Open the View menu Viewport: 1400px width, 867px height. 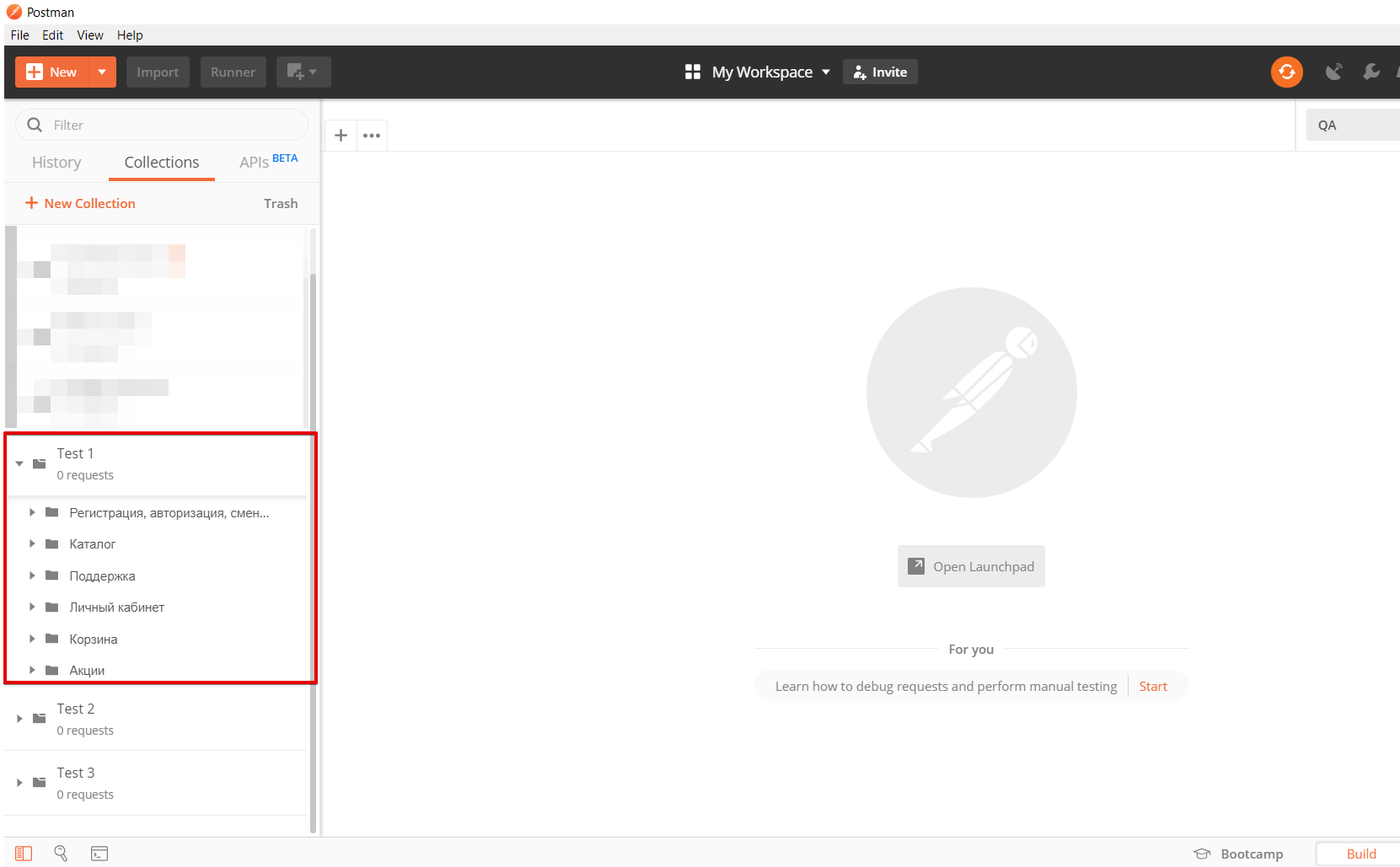90,35
